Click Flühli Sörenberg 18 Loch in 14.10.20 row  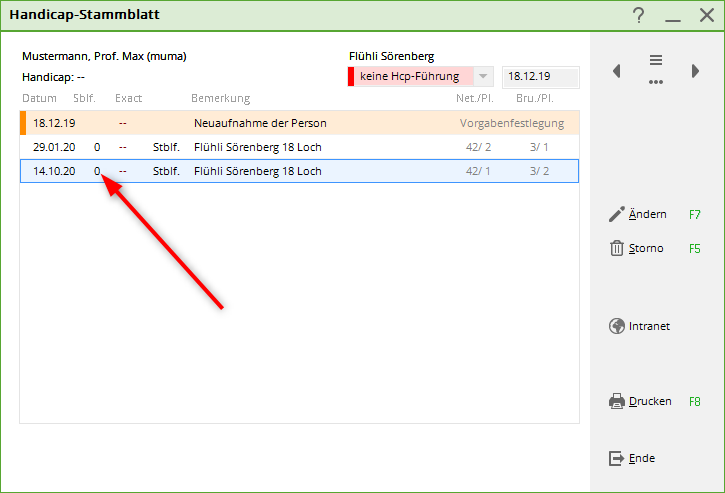[258, 171]
